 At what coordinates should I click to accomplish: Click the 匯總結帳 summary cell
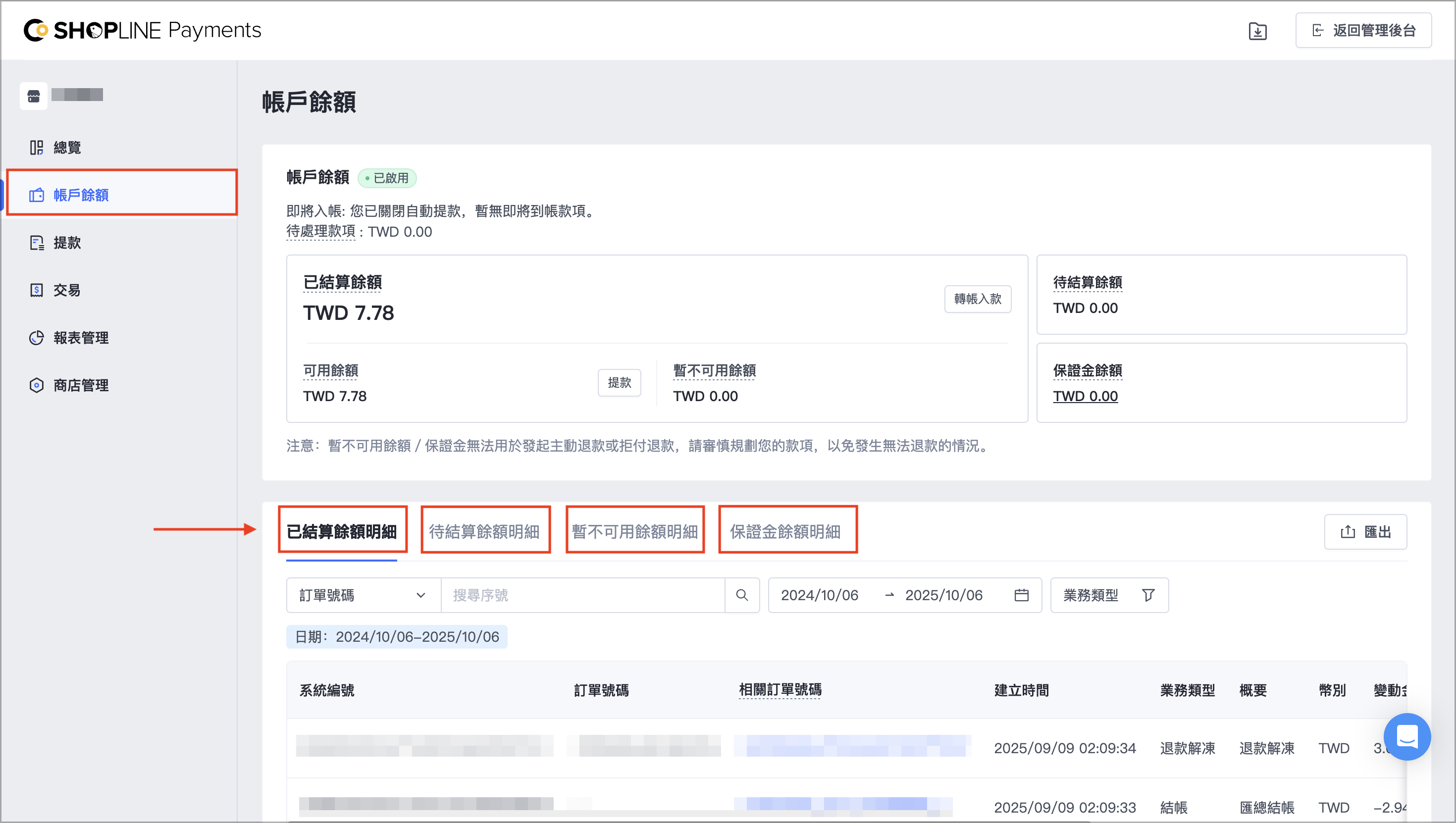[1266, 807]
